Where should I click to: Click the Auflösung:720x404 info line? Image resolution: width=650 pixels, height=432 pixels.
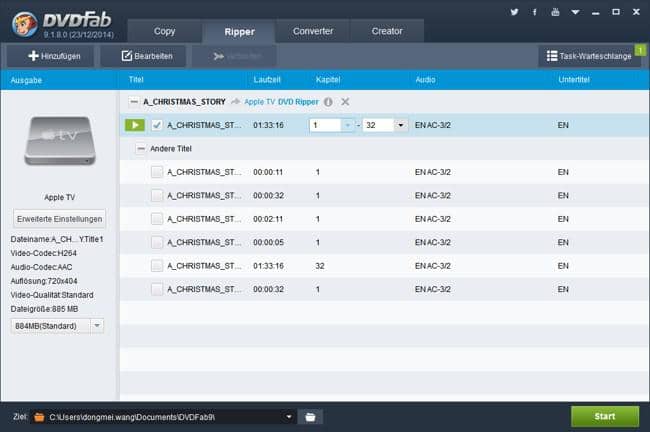[x=44, y=281]
